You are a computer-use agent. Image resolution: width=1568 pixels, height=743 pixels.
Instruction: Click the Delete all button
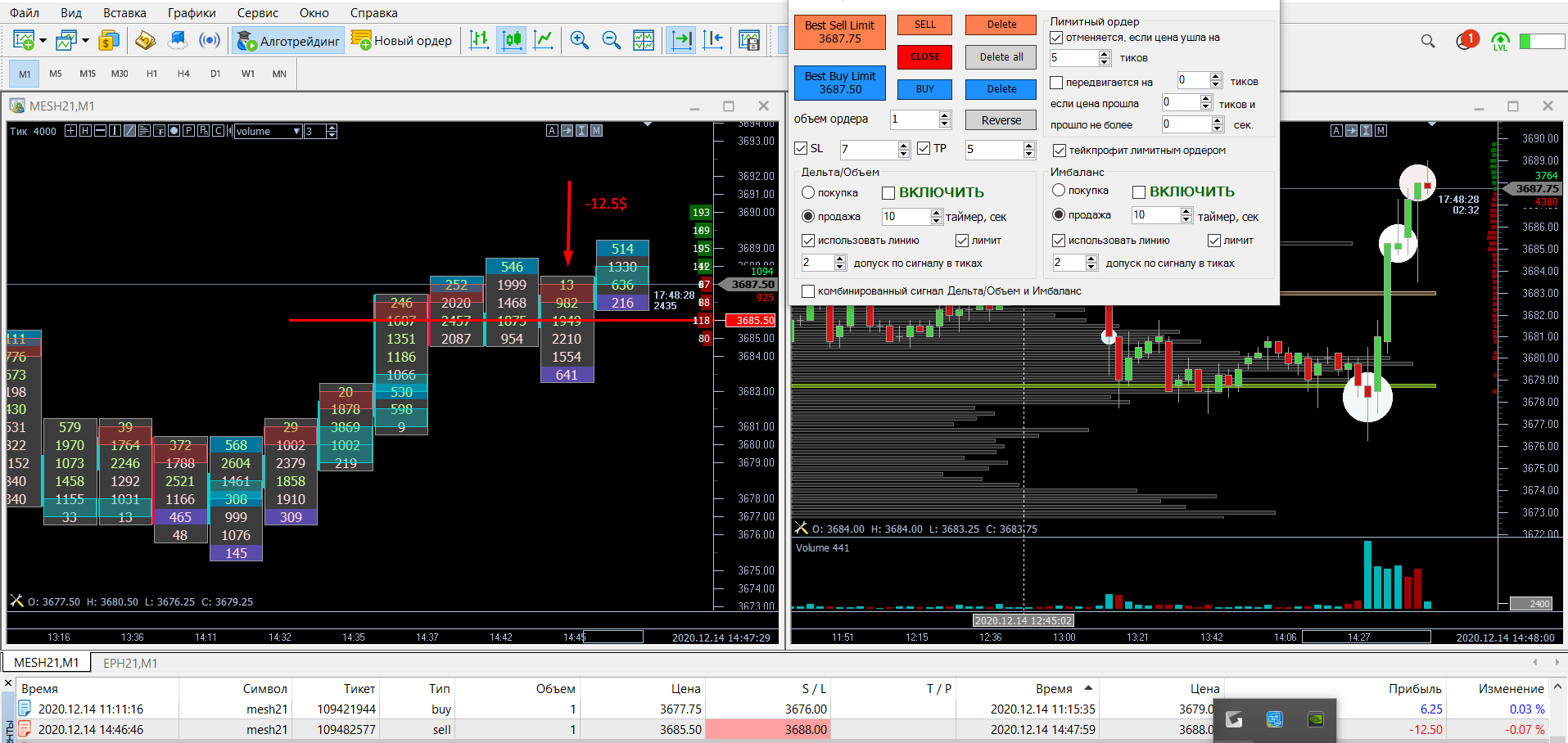click(x=1001, y=56)
